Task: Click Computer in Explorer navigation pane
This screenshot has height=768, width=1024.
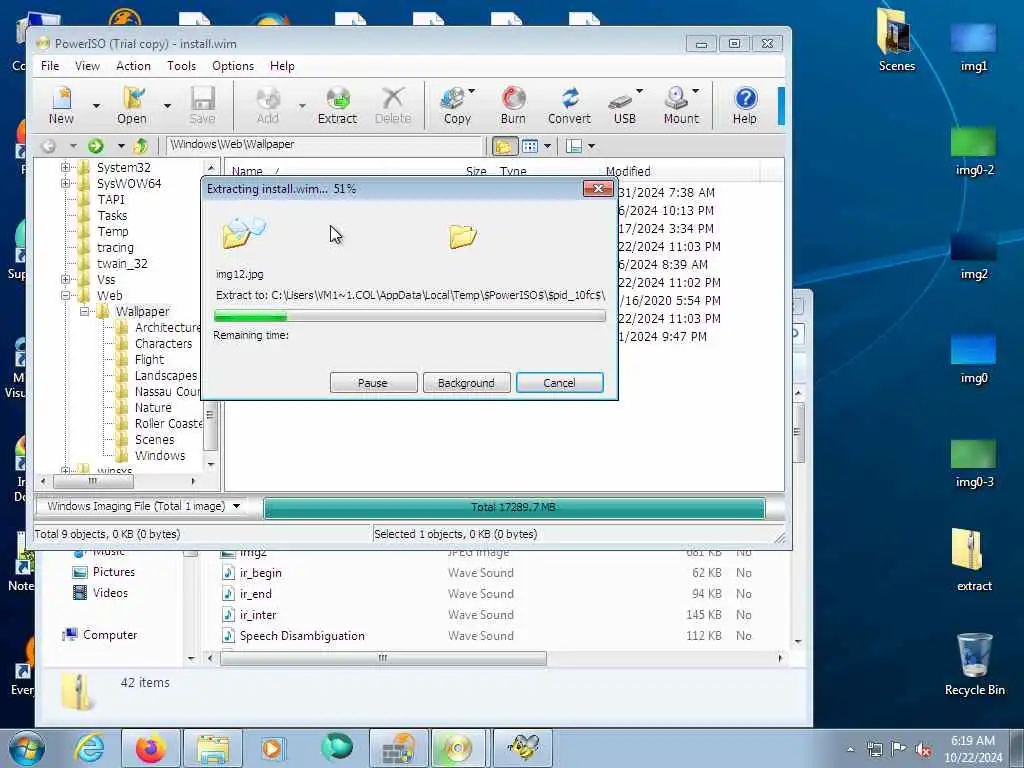Action: click(x=110, y=635)
